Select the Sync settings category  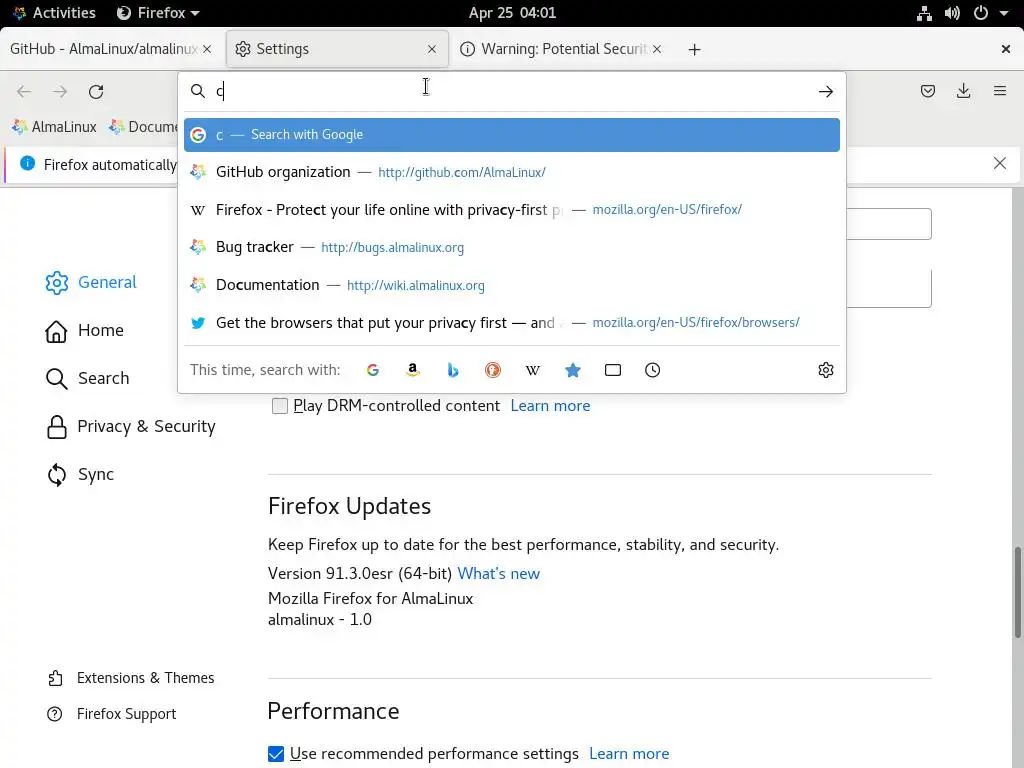[x=80, y=475]
